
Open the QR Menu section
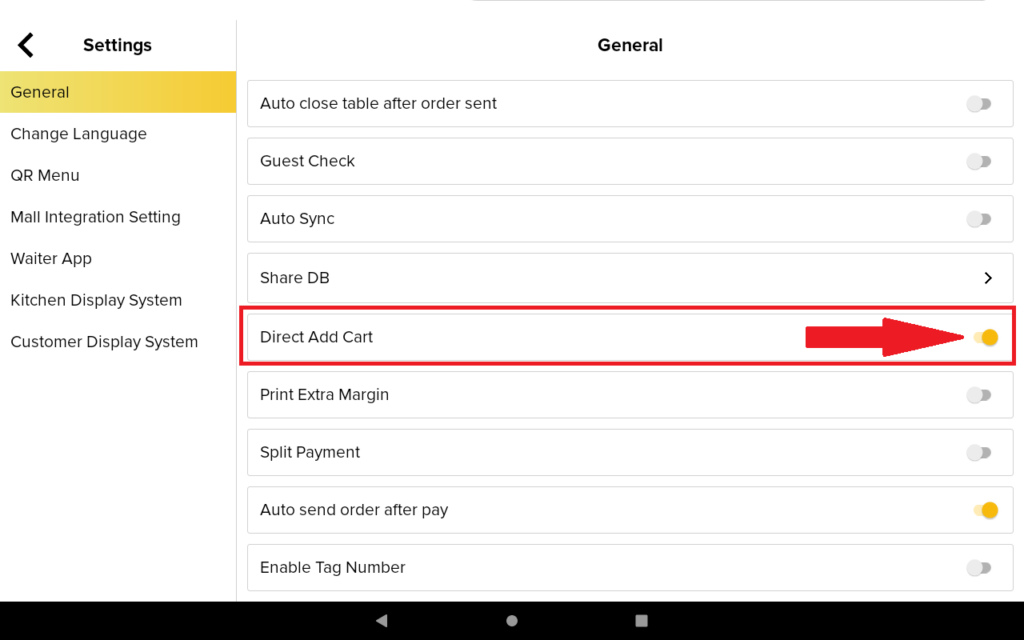tap(45, 175)
